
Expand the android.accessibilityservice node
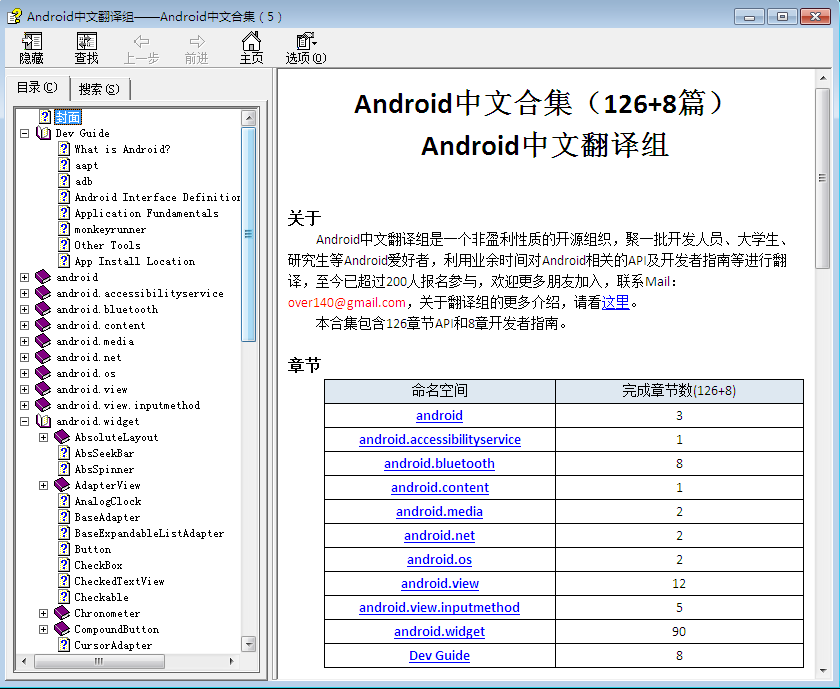coord(25,294)
